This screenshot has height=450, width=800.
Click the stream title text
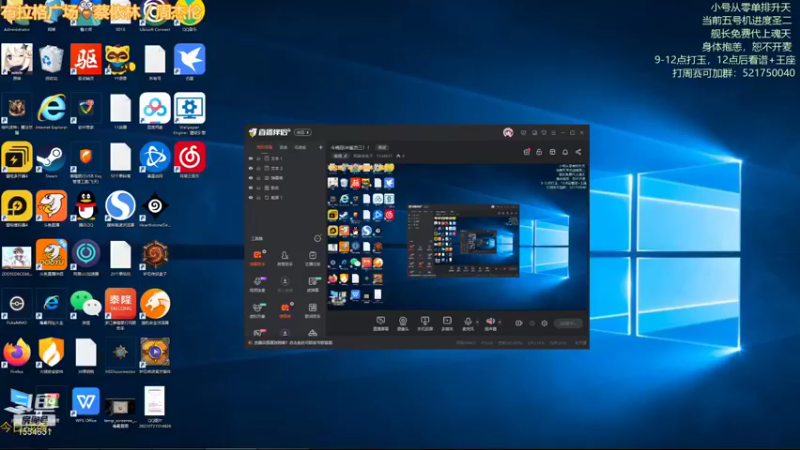(350, 147)
